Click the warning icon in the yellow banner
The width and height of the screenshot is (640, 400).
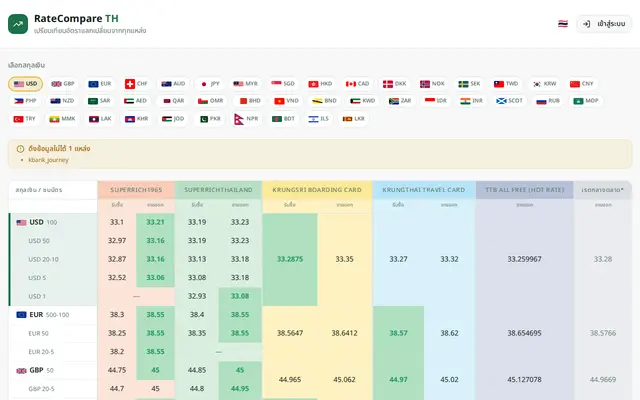pyautogui.click(x=20, y=149)
